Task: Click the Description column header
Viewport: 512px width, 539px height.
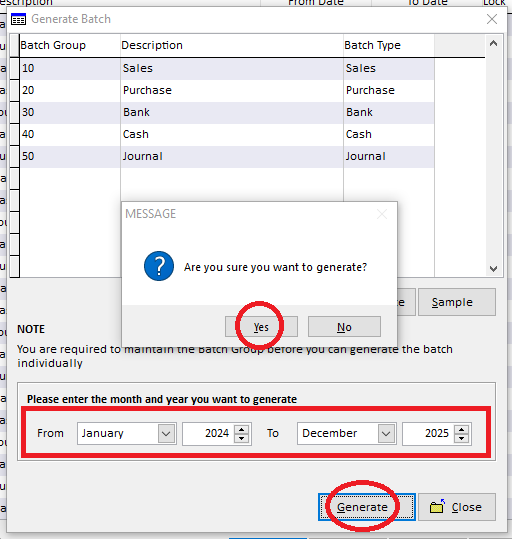Action: [x=232, y=45]
